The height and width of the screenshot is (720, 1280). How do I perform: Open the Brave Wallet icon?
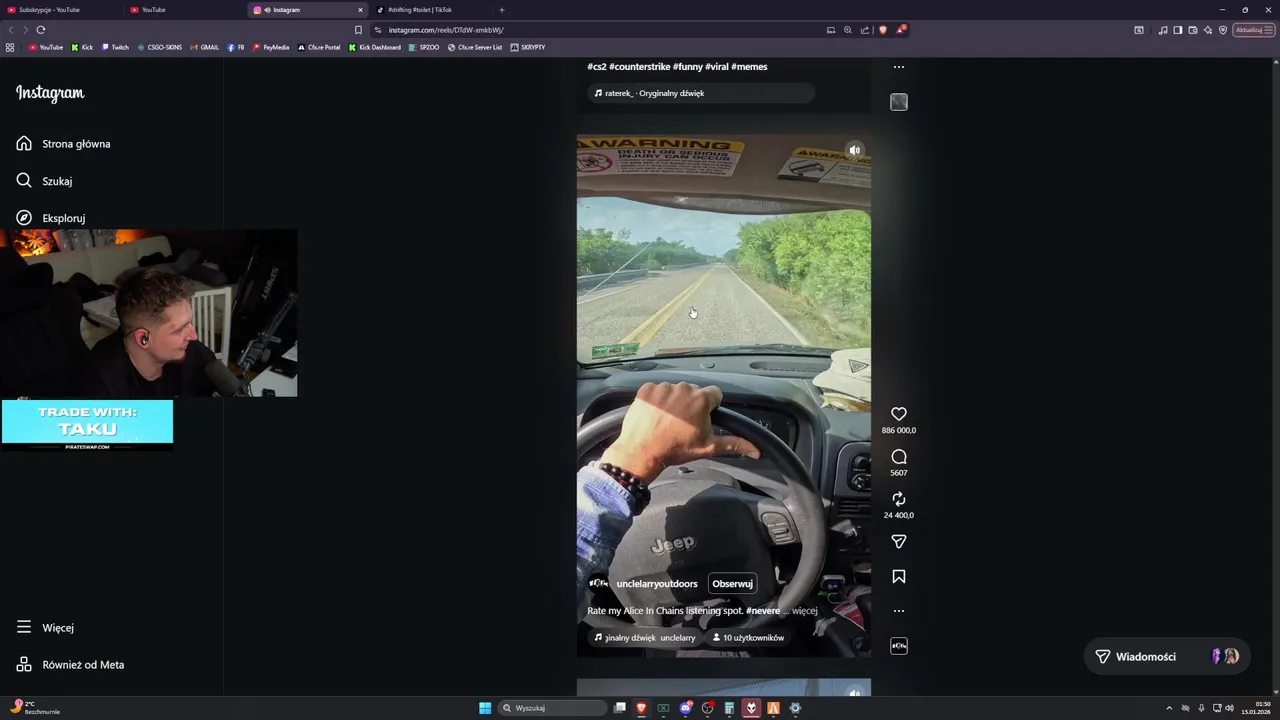pyautogui.click(x=1192, y=30)
